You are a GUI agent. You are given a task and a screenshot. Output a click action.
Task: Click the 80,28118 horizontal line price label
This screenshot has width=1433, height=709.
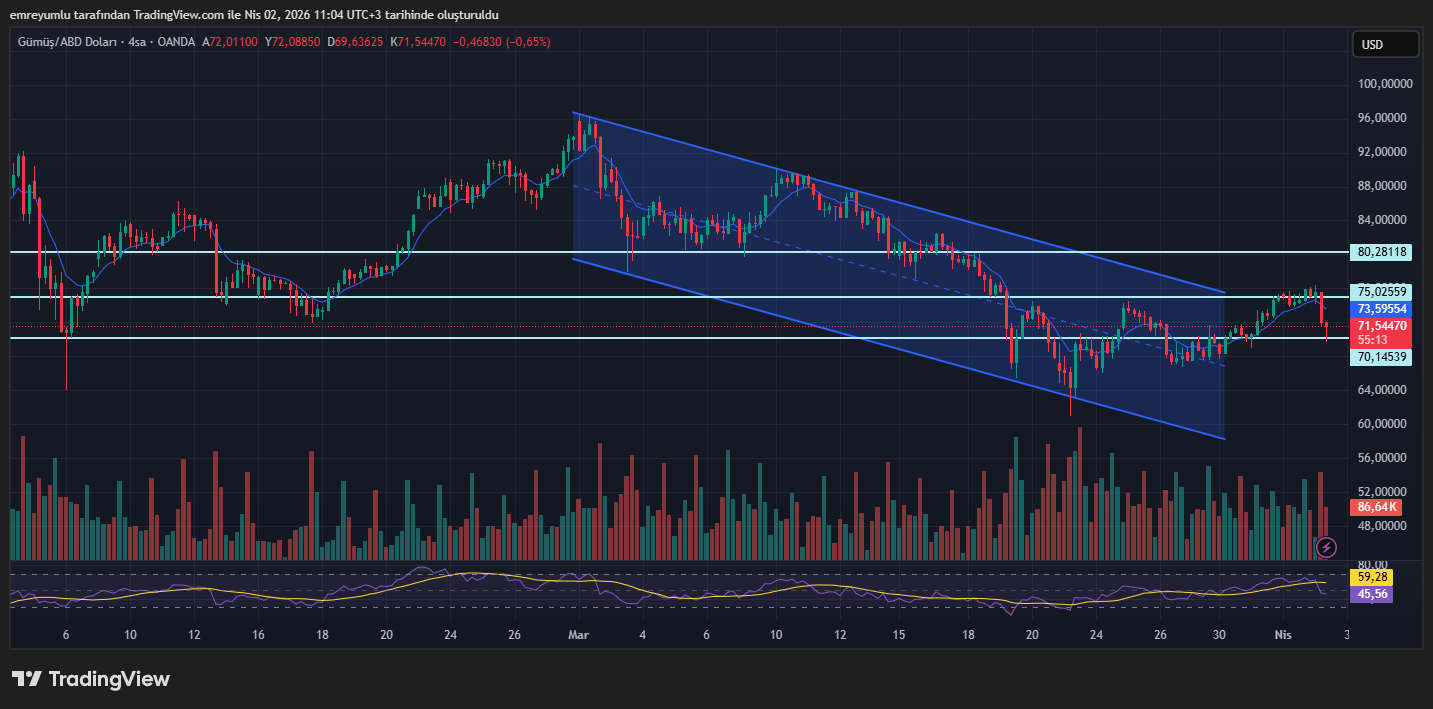(1384, 252)
